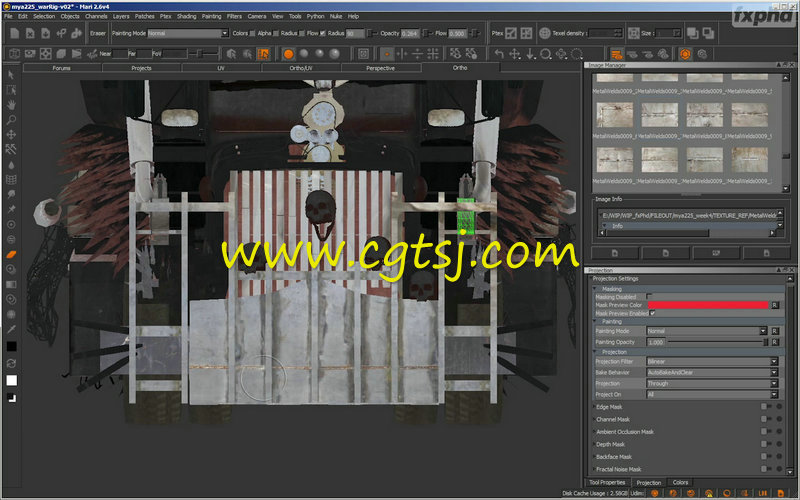Click the new document icon in toolbar
This screenshot has height=500, width=800.
click(15, 33)
